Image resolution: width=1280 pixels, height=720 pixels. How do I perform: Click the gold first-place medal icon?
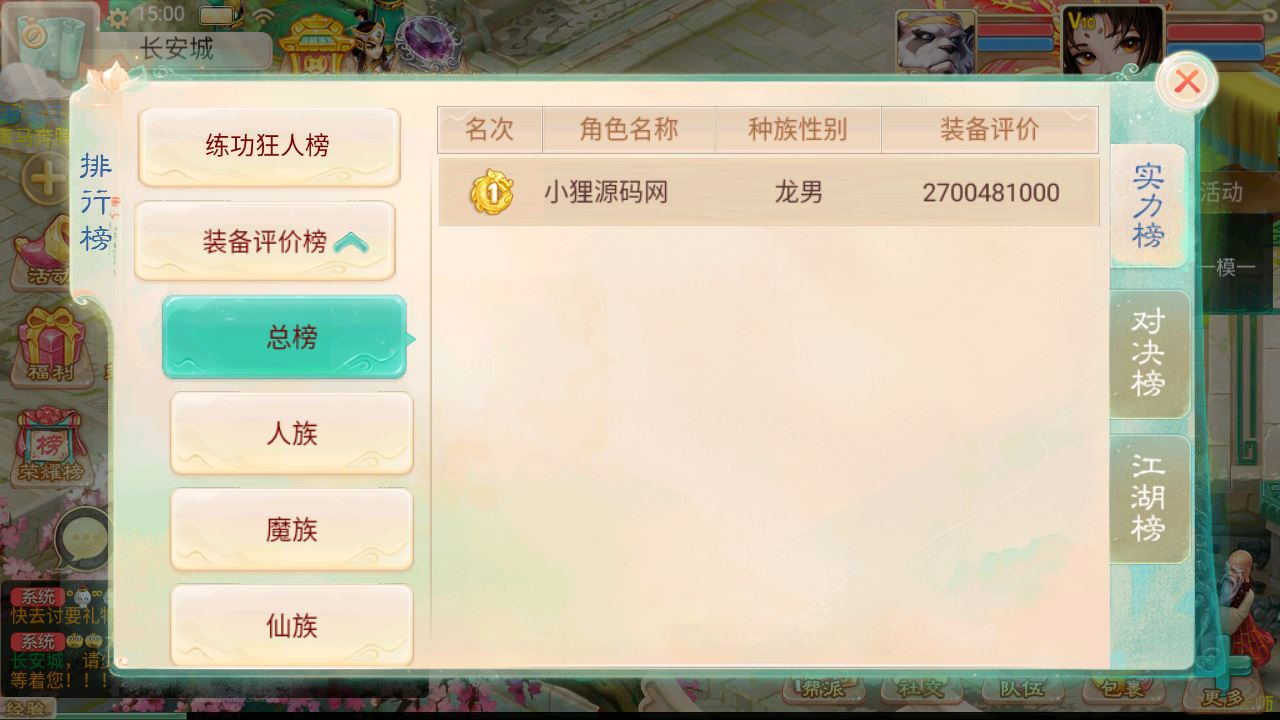[x=492, y=192]
